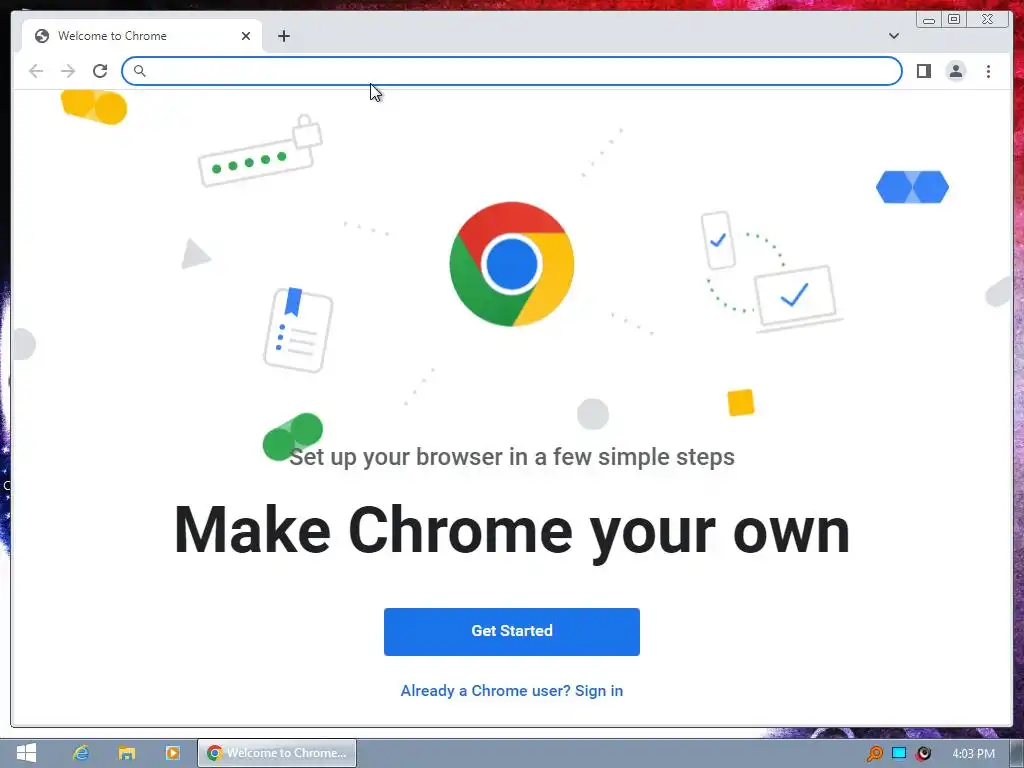Viewport: 1024px width, 768px height.
Task: Focus the address bar field
Action: pyautogui.click(x=511, y=71)
